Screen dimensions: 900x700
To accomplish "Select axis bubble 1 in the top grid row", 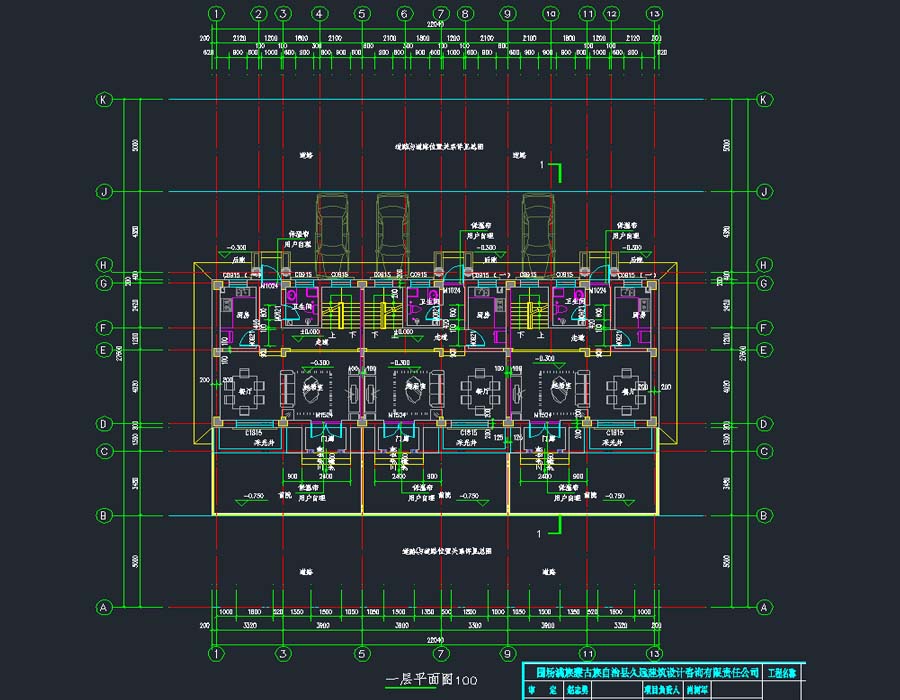I will [x=216, y=14].
